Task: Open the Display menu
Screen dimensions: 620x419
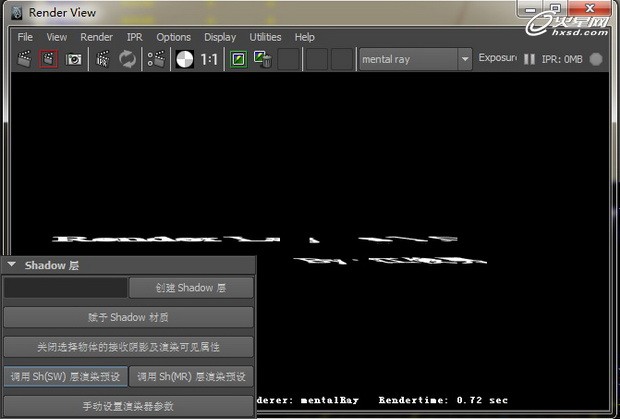Action: tap(220, 37)
